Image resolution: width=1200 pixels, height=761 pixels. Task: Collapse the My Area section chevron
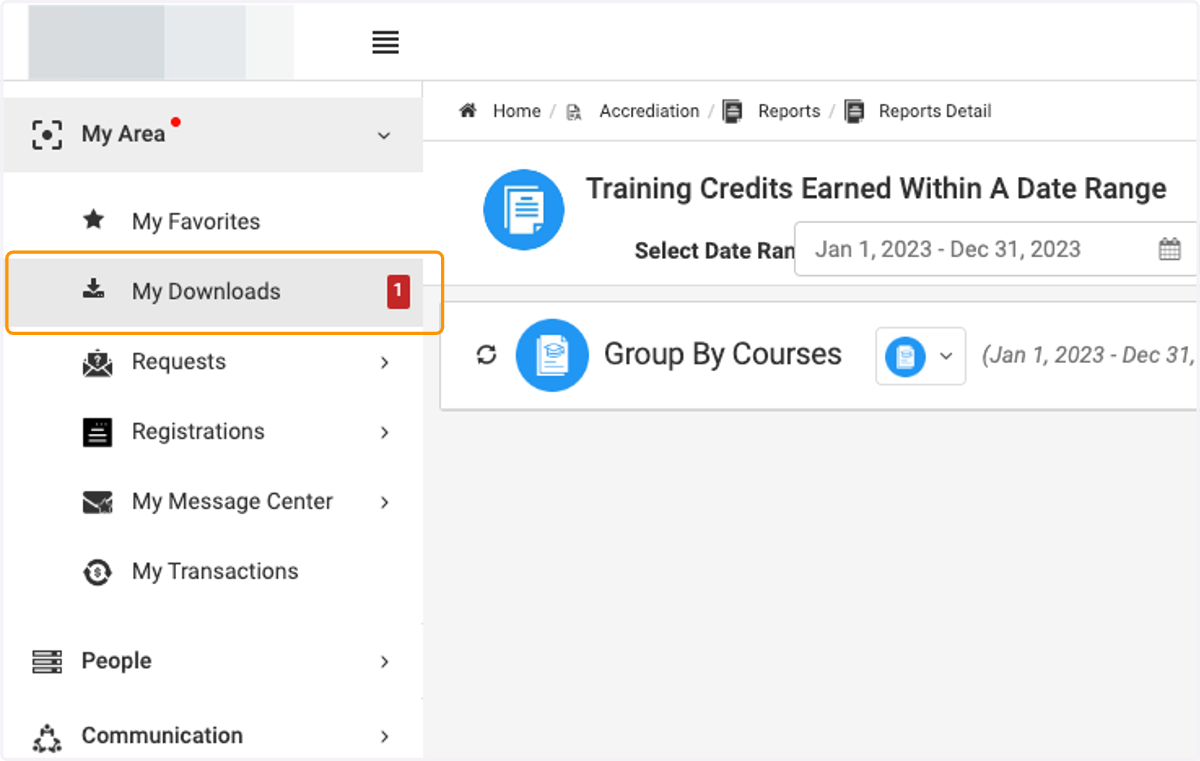click(x=384, y=135)
